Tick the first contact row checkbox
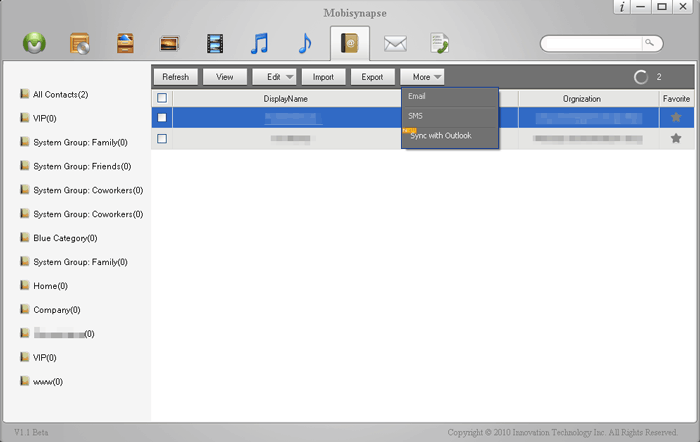 click(162, 118)
